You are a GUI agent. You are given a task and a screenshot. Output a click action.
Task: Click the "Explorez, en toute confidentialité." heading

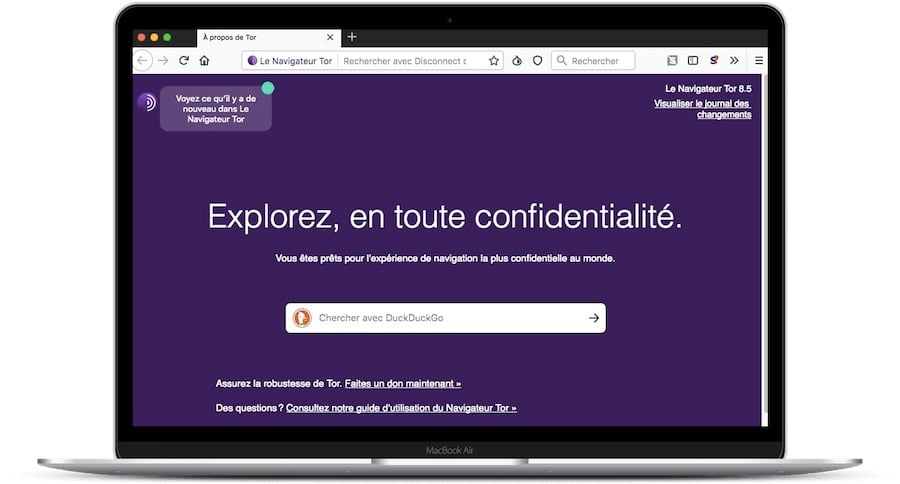tap(445, 217)
